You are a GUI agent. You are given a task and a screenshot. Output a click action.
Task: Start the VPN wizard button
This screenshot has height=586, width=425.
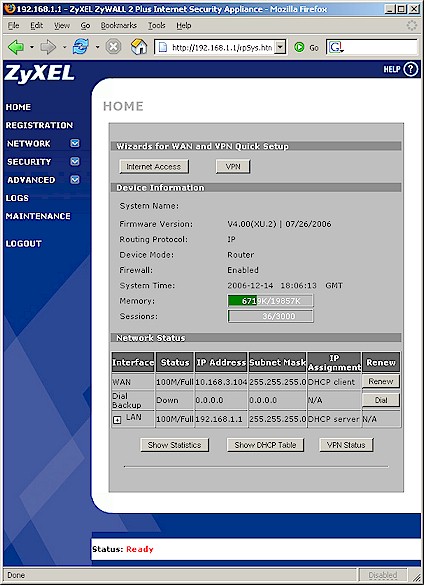tap(233, 167)
